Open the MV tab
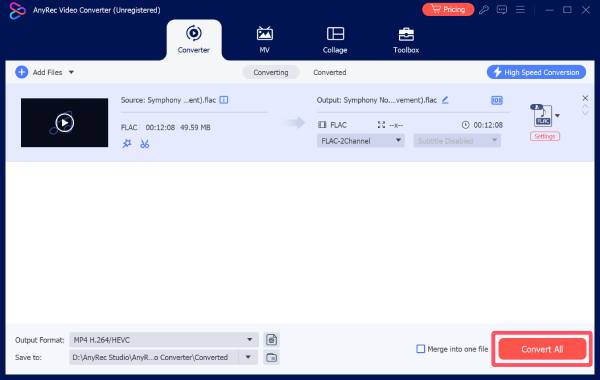 [264, 40]
